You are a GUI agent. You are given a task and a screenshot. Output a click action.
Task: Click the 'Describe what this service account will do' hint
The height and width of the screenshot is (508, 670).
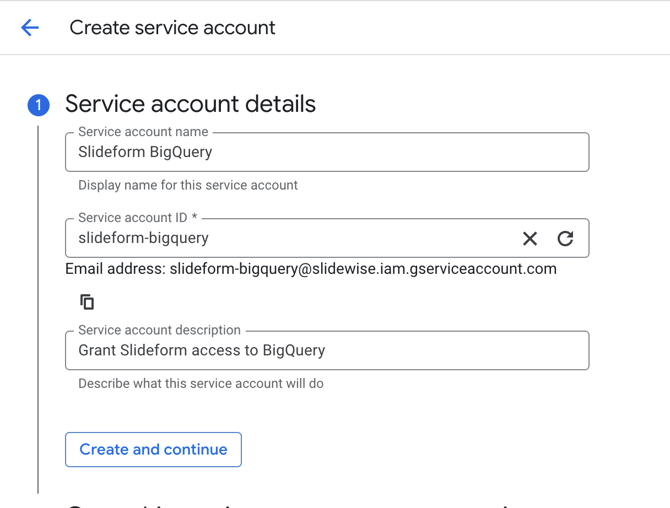tap(200, 383)
